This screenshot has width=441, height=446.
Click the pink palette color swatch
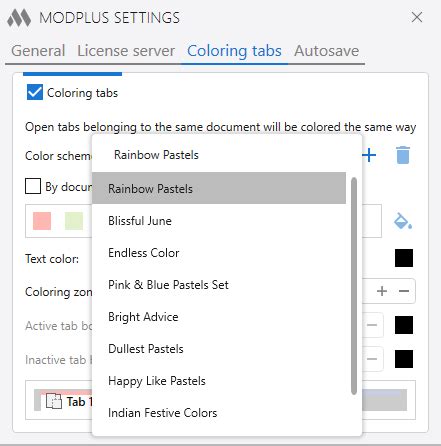42,221
